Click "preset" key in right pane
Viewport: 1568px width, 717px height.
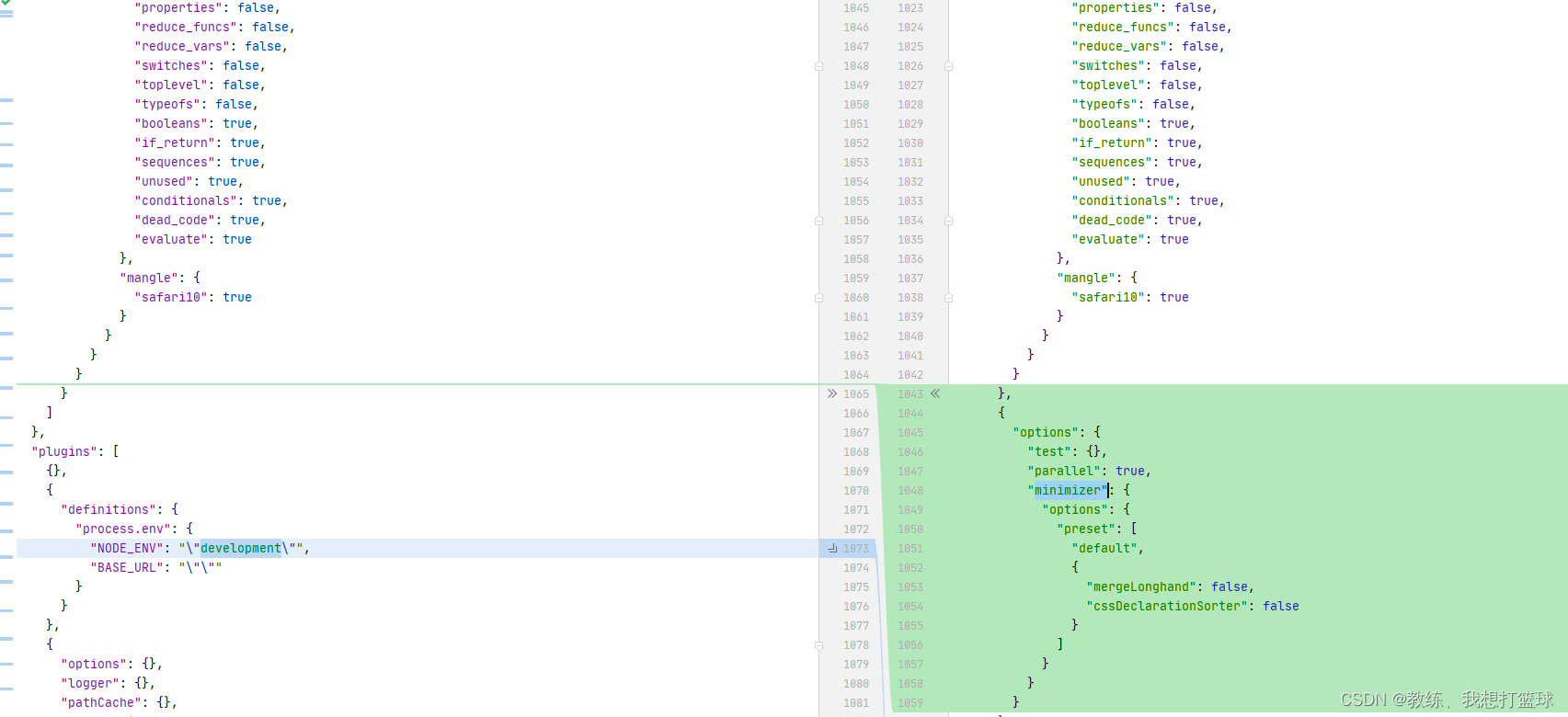(1086, 529)
